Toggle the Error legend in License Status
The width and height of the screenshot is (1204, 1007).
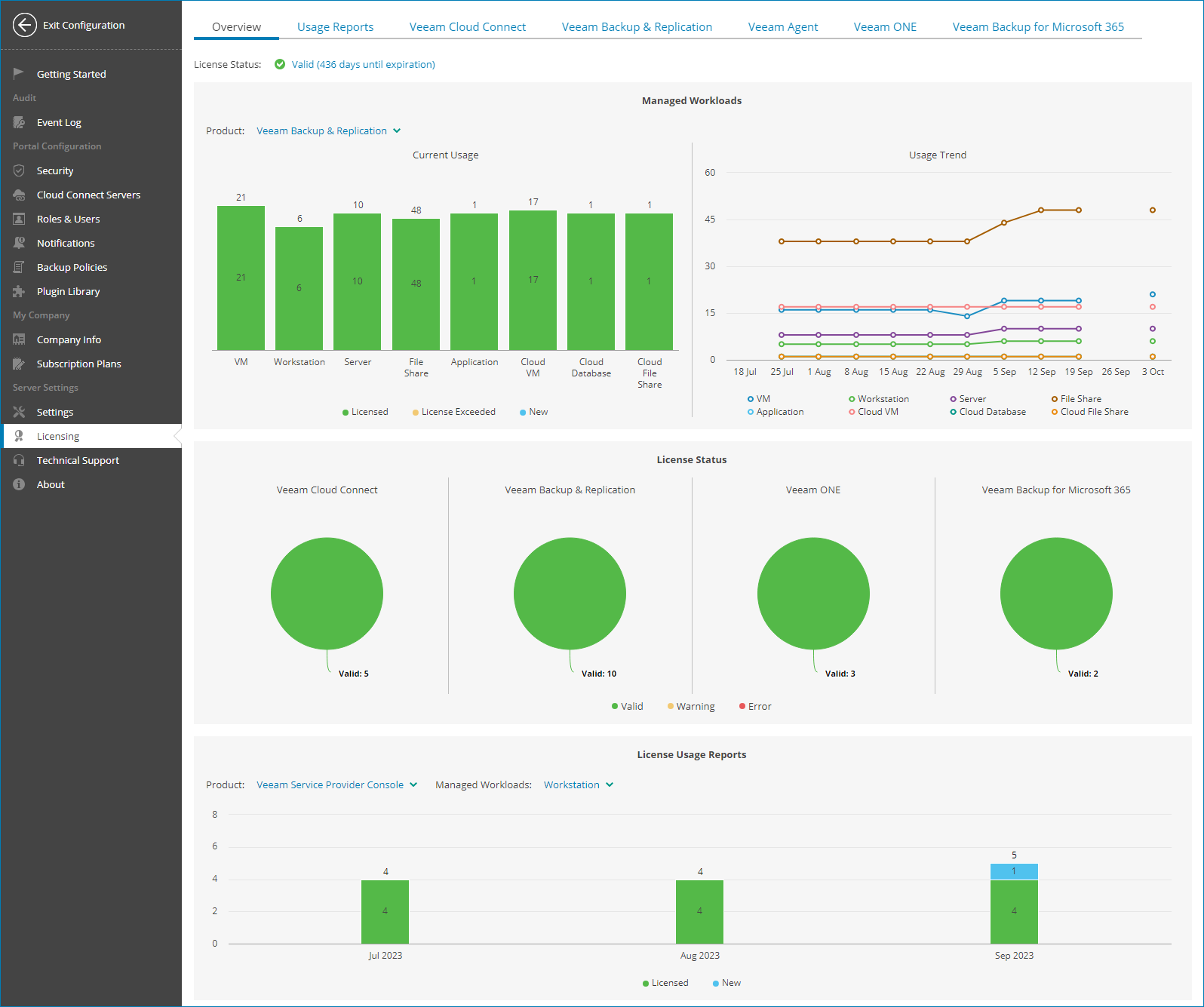point(755,706)
